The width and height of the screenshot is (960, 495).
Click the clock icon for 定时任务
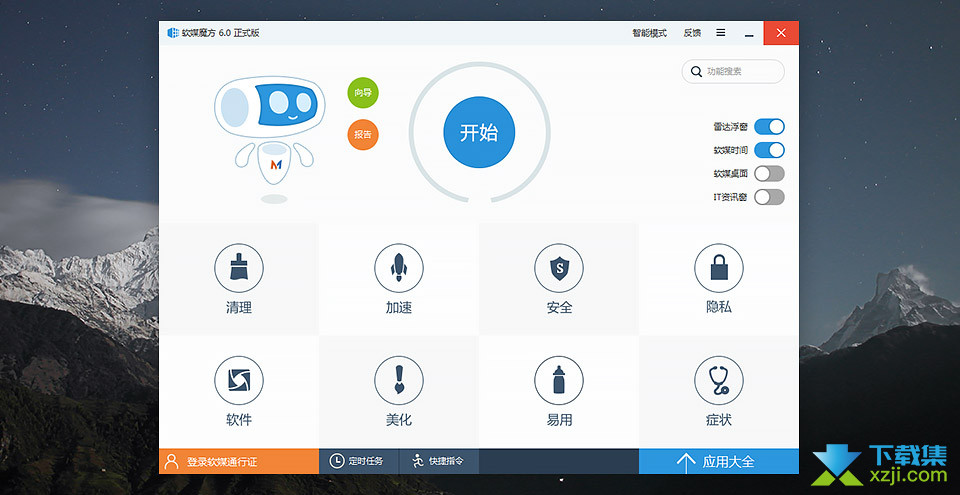[337, 461]
